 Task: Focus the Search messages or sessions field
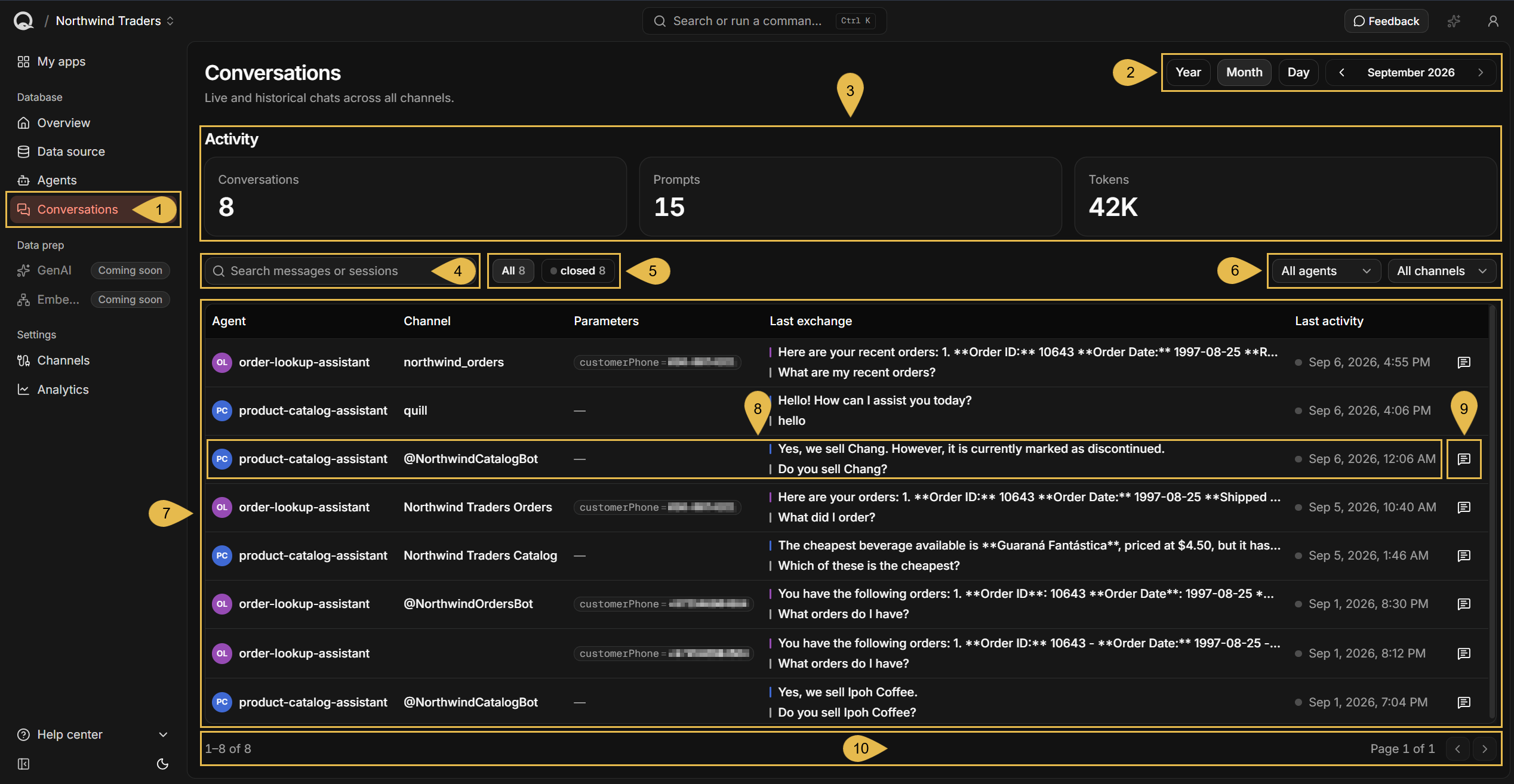click(340, 271)
